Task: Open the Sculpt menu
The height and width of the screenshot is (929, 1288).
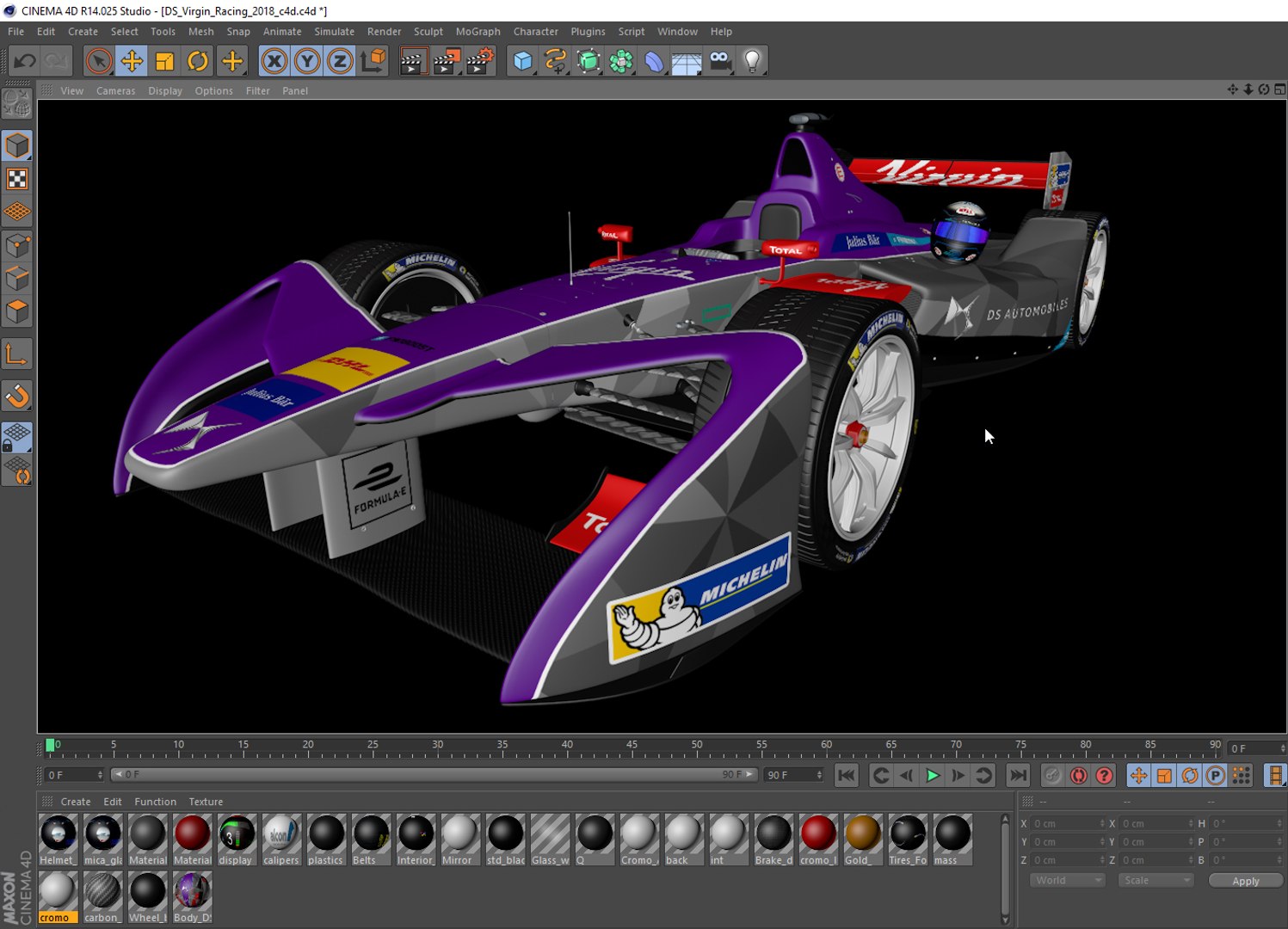Action: point(428,32)
